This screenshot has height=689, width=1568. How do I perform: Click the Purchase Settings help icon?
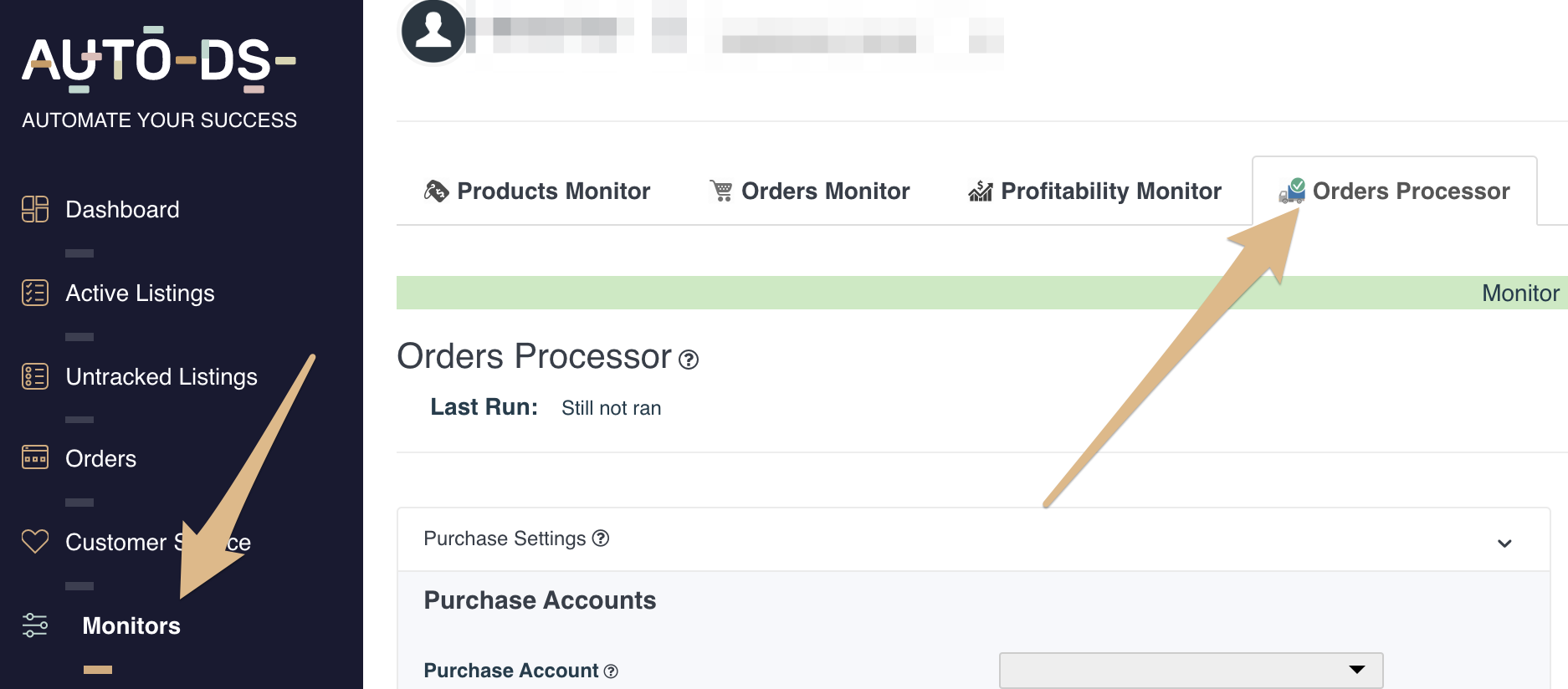pos(601,538)
